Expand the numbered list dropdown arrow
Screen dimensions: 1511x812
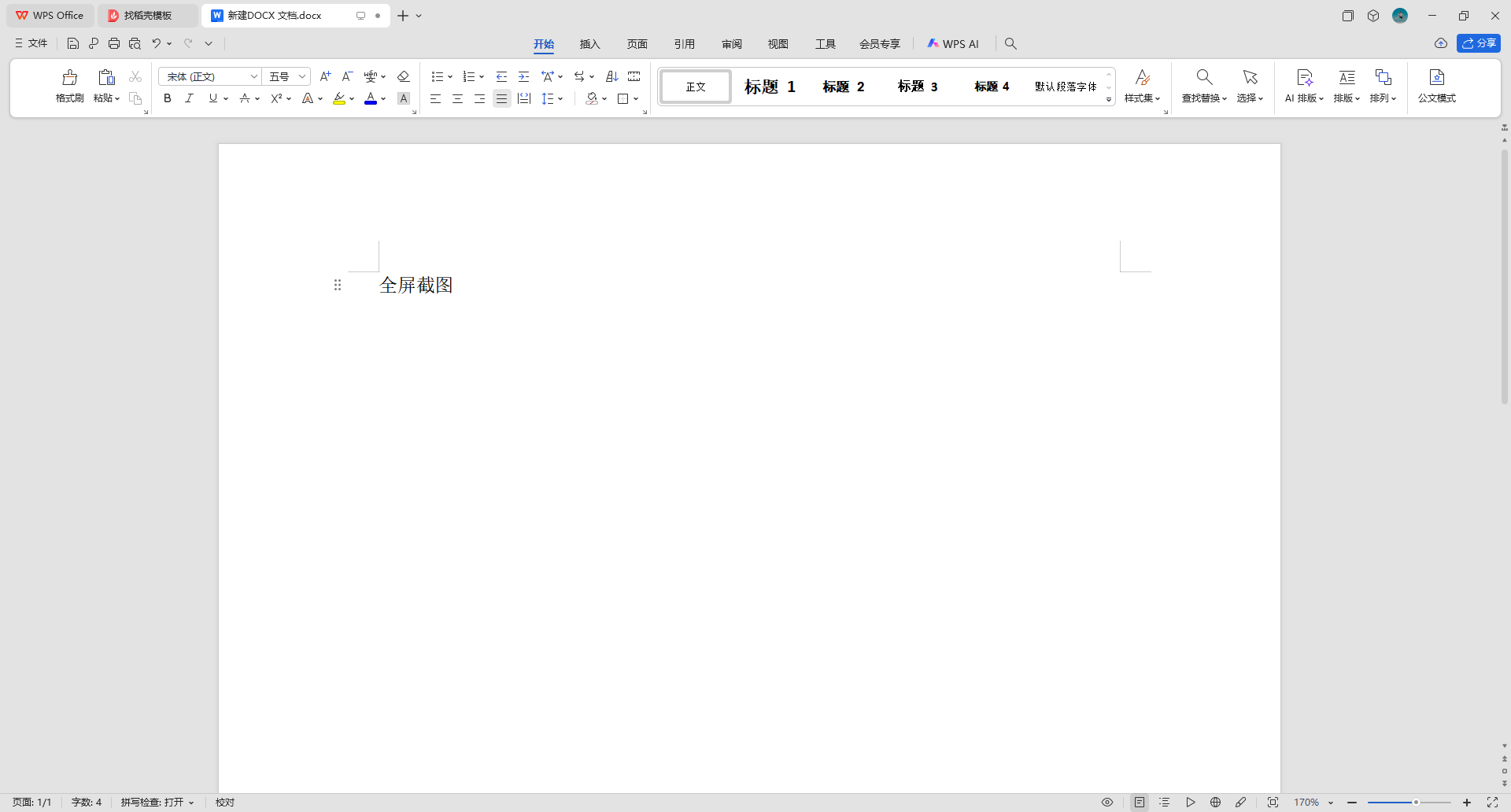[482, 77]
